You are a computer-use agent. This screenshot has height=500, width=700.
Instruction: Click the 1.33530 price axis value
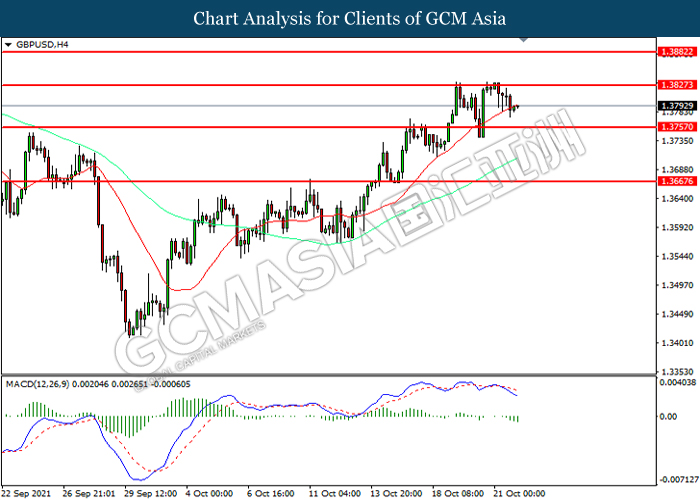point(677,372)
